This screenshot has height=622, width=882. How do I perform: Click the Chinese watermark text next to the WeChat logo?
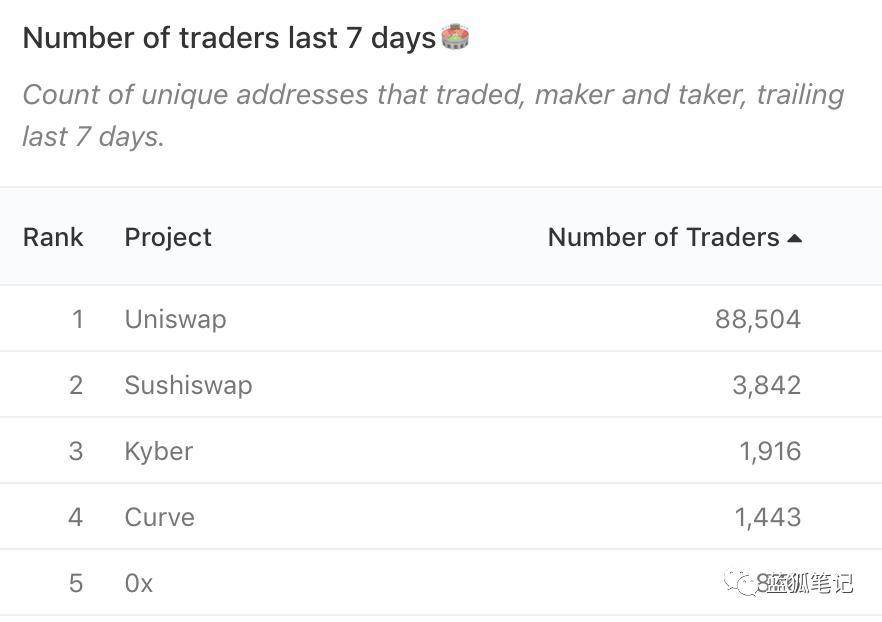[x=810, y=582]
